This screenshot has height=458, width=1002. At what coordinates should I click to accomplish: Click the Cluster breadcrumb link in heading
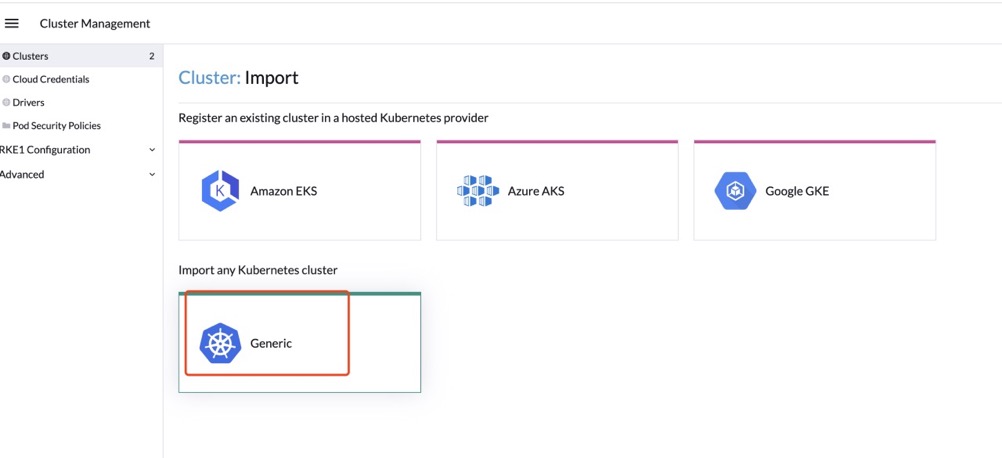point(210,78)
